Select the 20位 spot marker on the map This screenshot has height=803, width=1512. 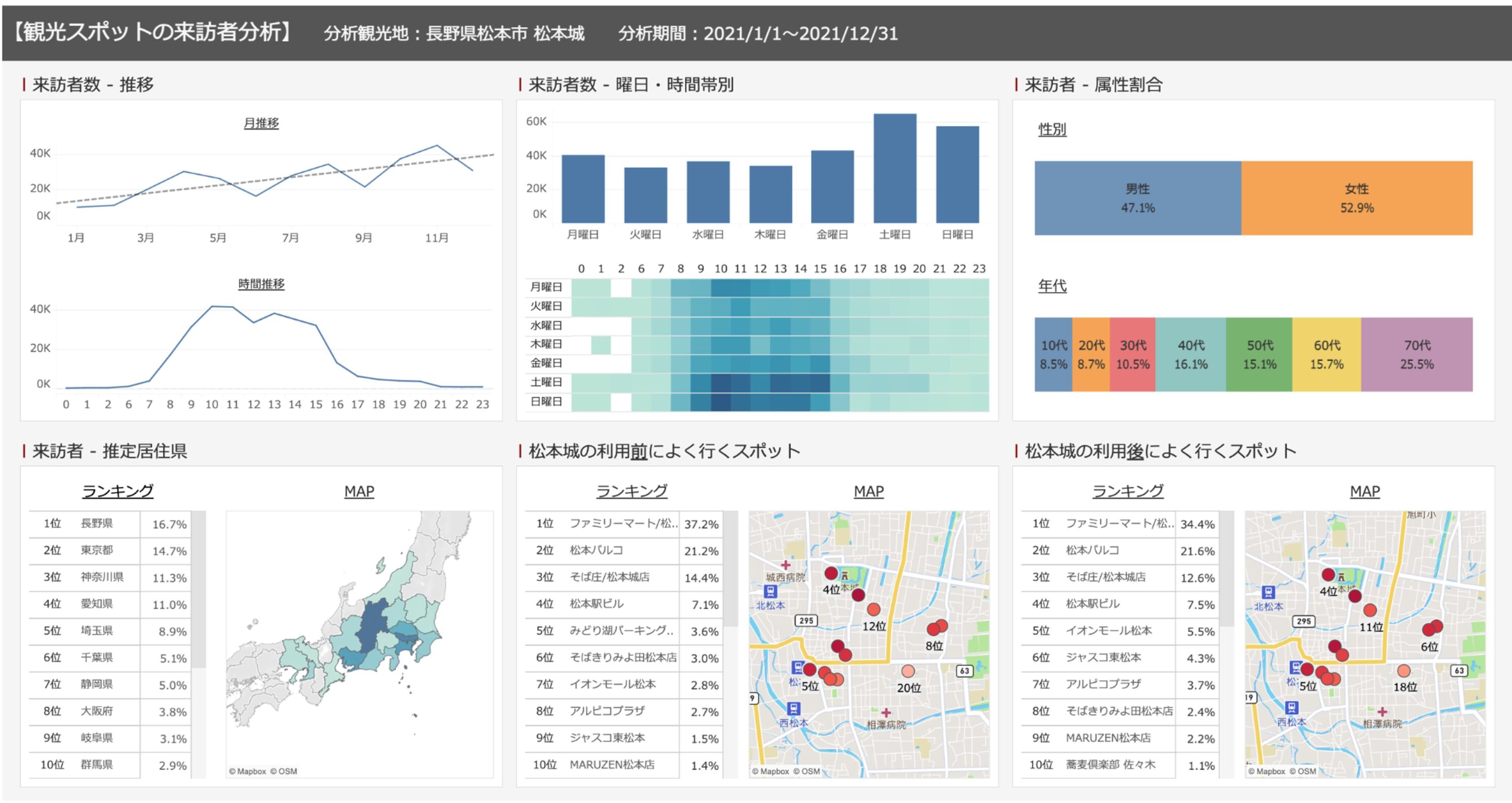tap(907, 671)
